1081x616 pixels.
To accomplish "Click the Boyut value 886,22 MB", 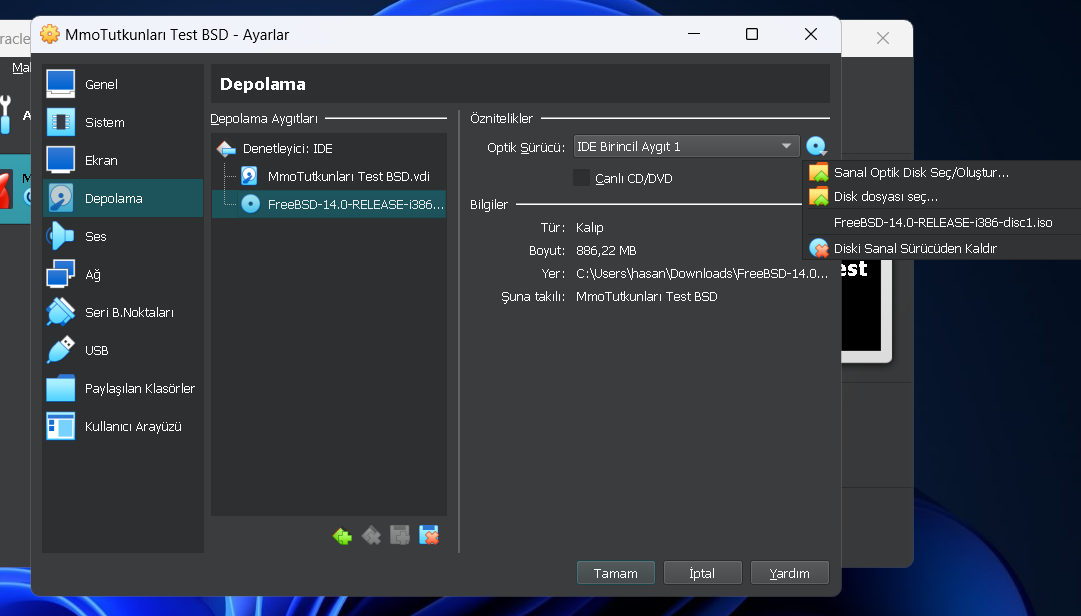I will point(606,250).
